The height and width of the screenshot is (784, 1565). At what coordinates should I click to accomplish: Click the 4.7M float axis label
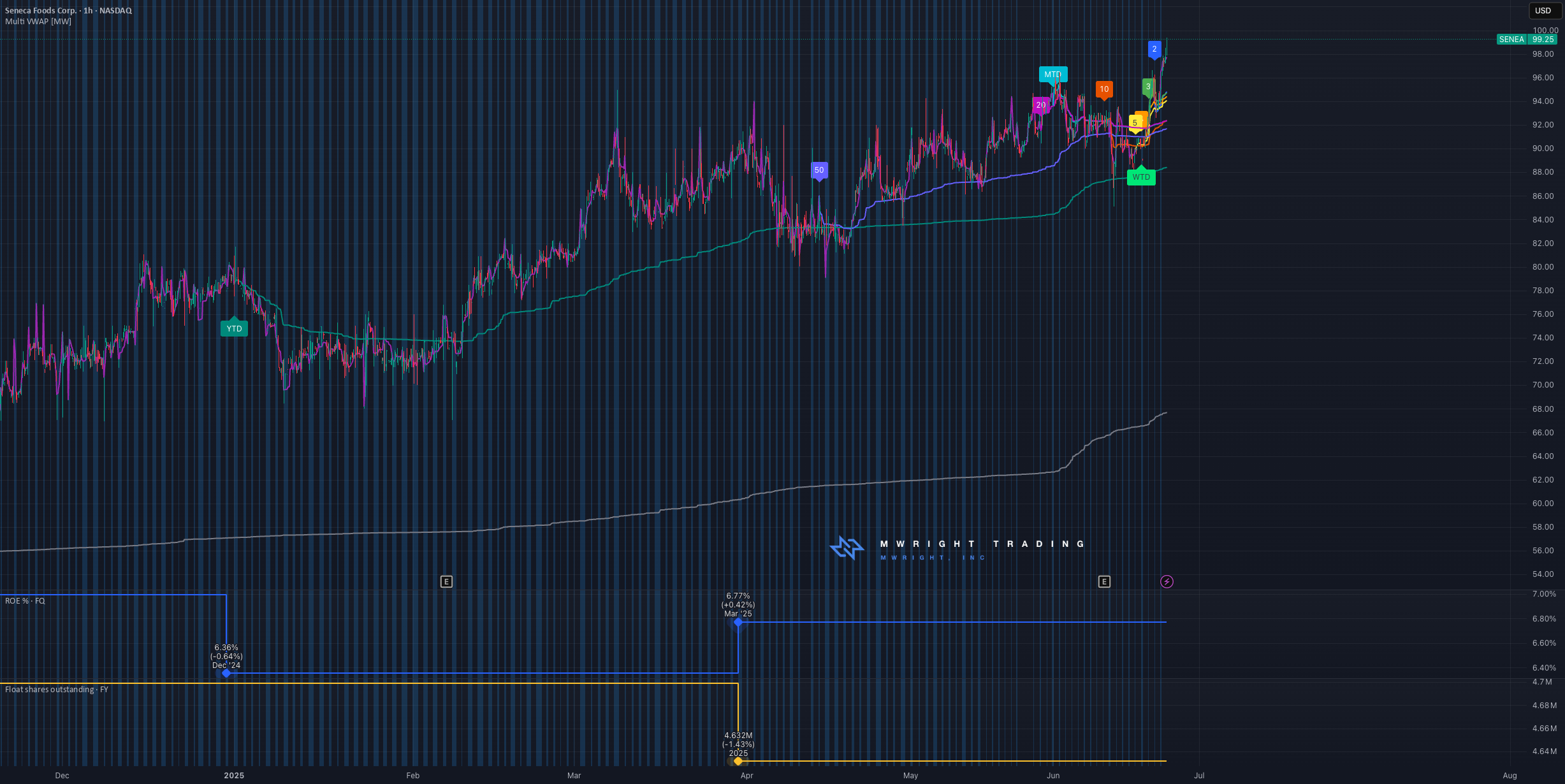click(1542, 682)
